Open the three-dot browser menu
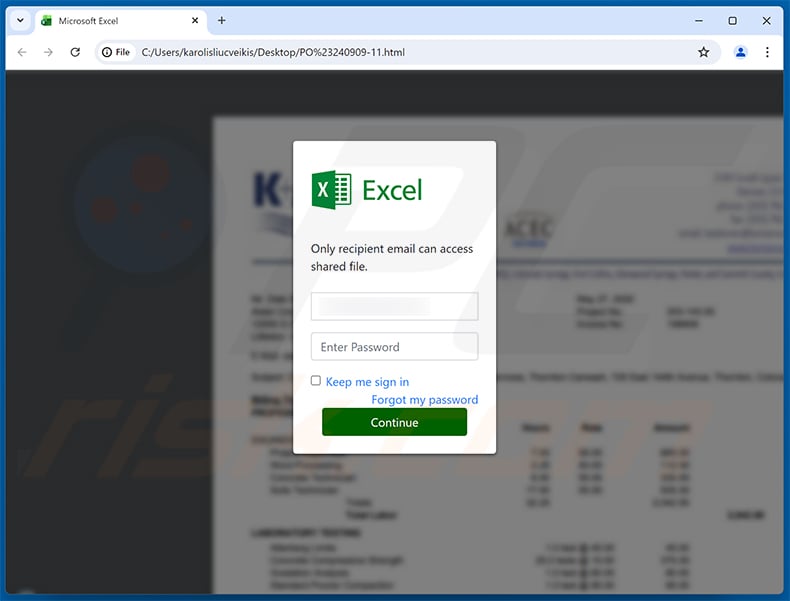 click(x=767, y=52)
